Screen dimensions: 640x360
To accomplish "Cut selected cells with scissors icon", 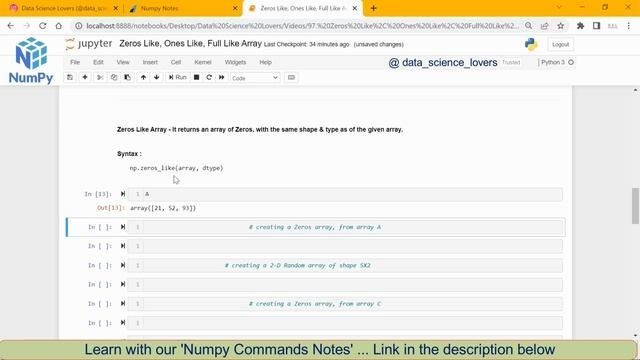I will pos(100,77).
